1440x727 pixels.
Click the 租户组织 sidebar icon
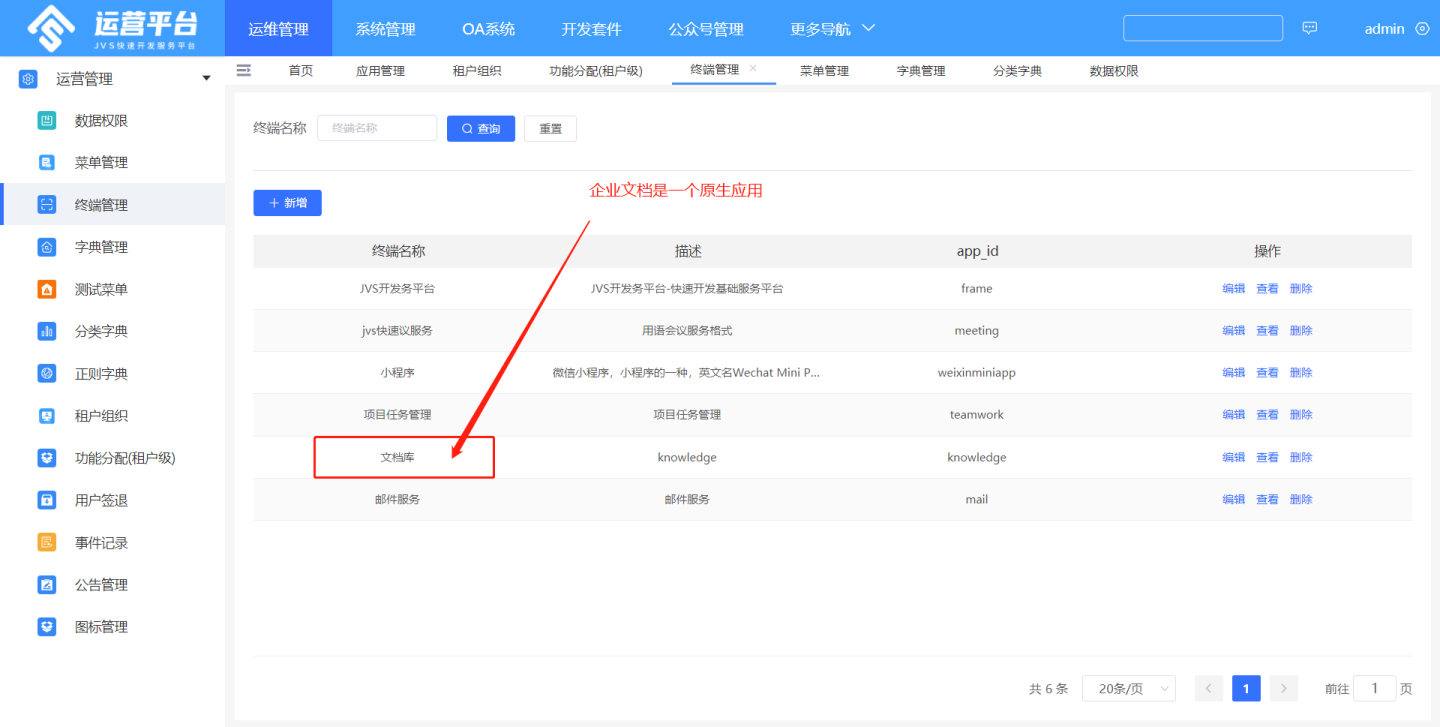[x=47, y=416]
